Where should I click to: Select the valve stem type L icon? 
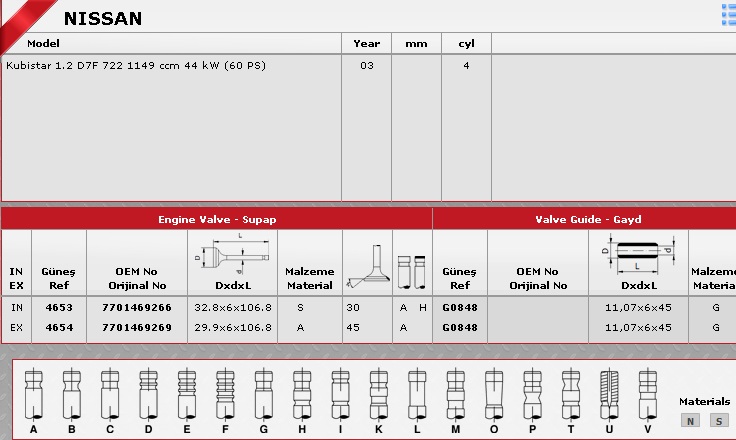417,394
